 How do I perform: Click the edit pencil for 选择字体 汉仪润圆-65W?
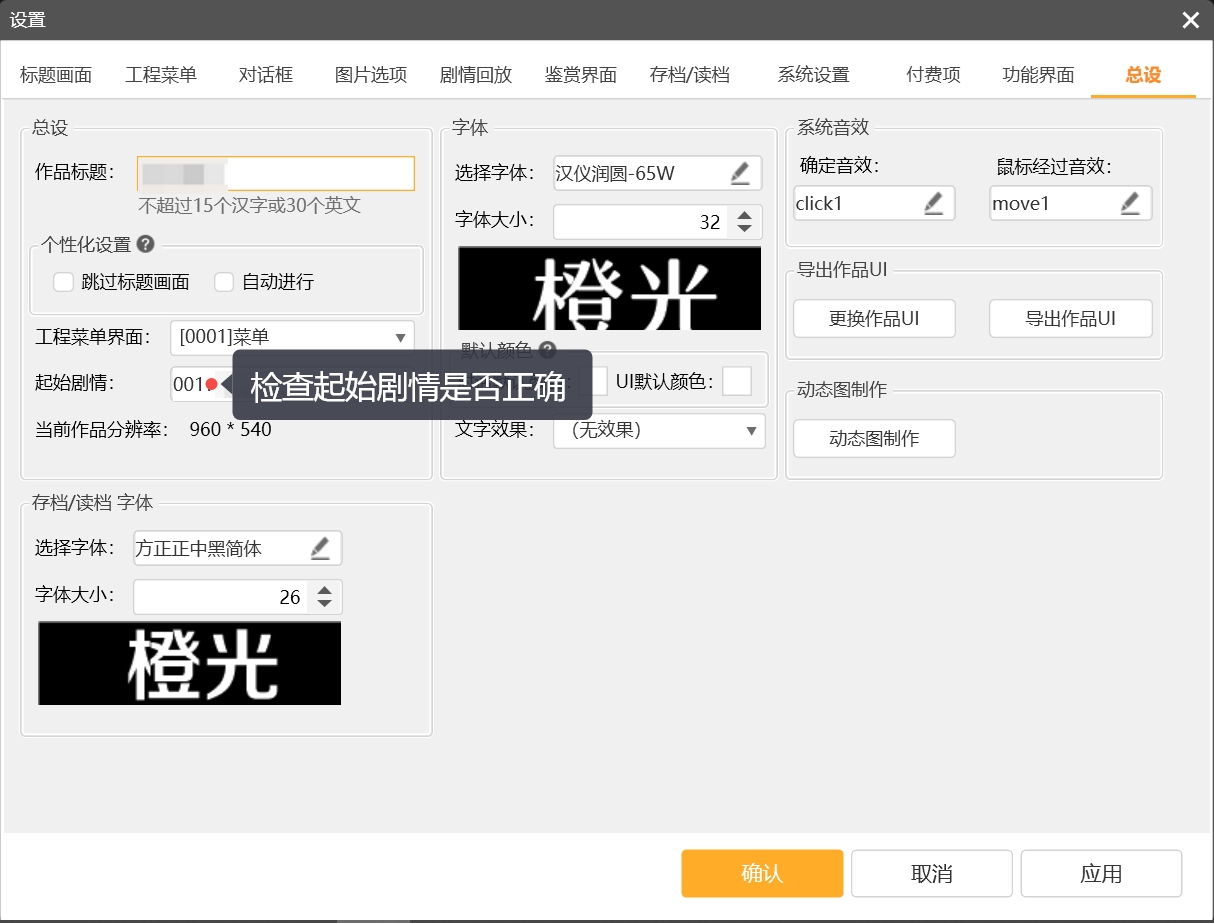pyautogui.click(x=740, y=174)
